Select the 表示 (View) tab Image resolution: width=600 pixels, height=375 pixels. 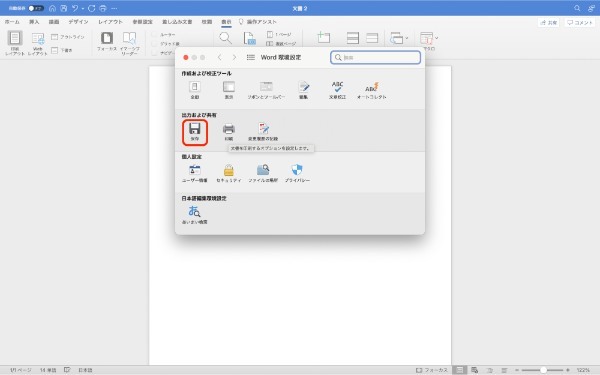point(226,22)
